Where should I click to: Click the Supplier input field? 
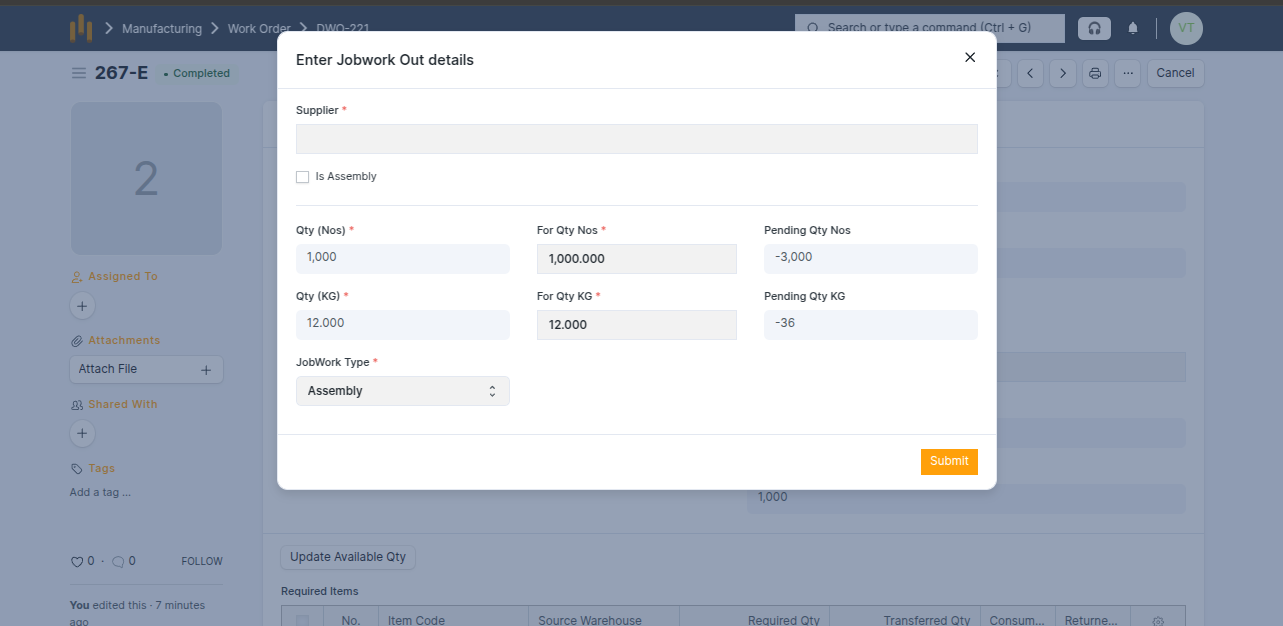point(636,139)
